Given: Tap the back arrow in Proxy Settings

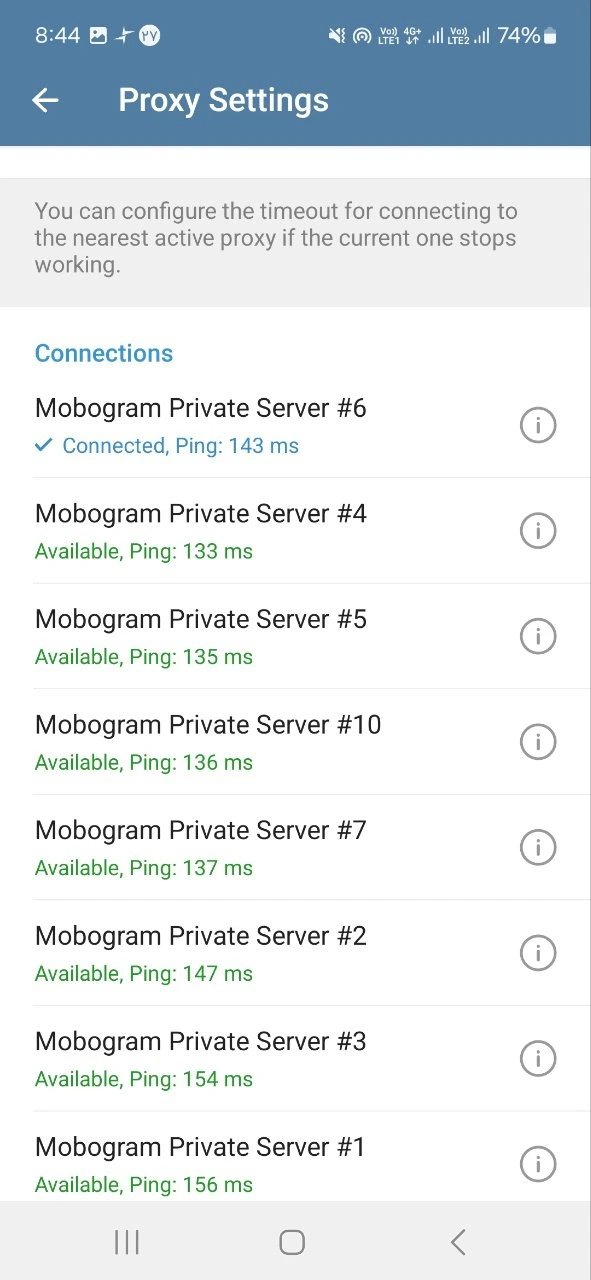Looking at the screenshot, I should [45, 100].
